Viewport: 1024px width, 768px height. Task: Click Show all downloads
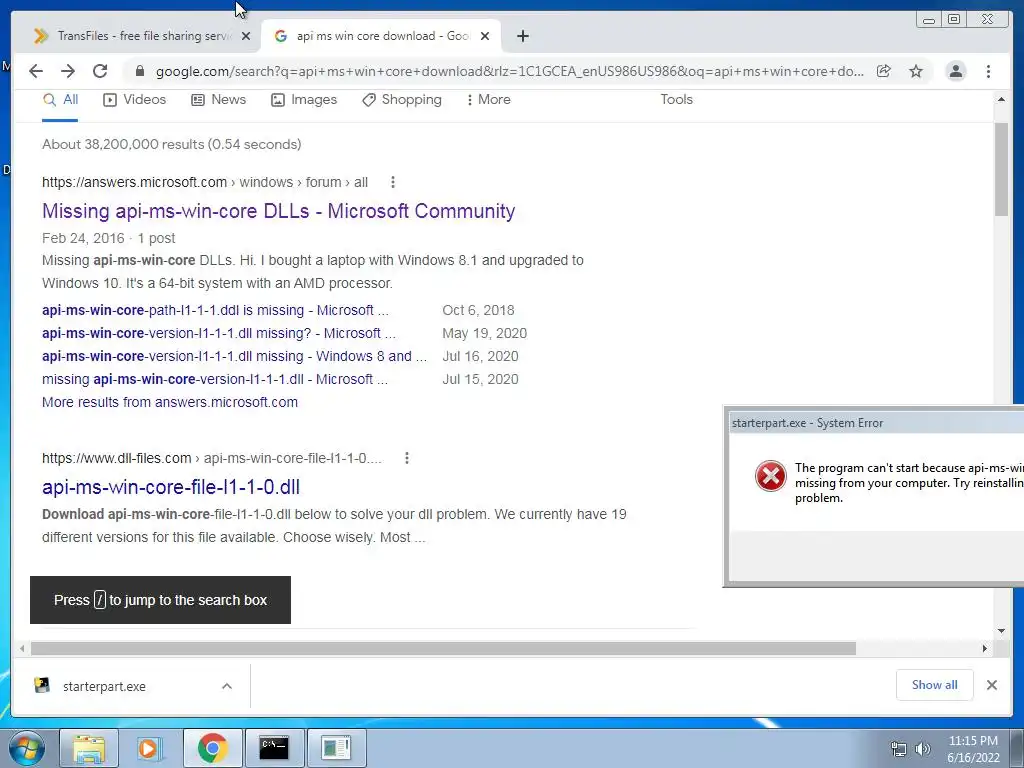935,685
